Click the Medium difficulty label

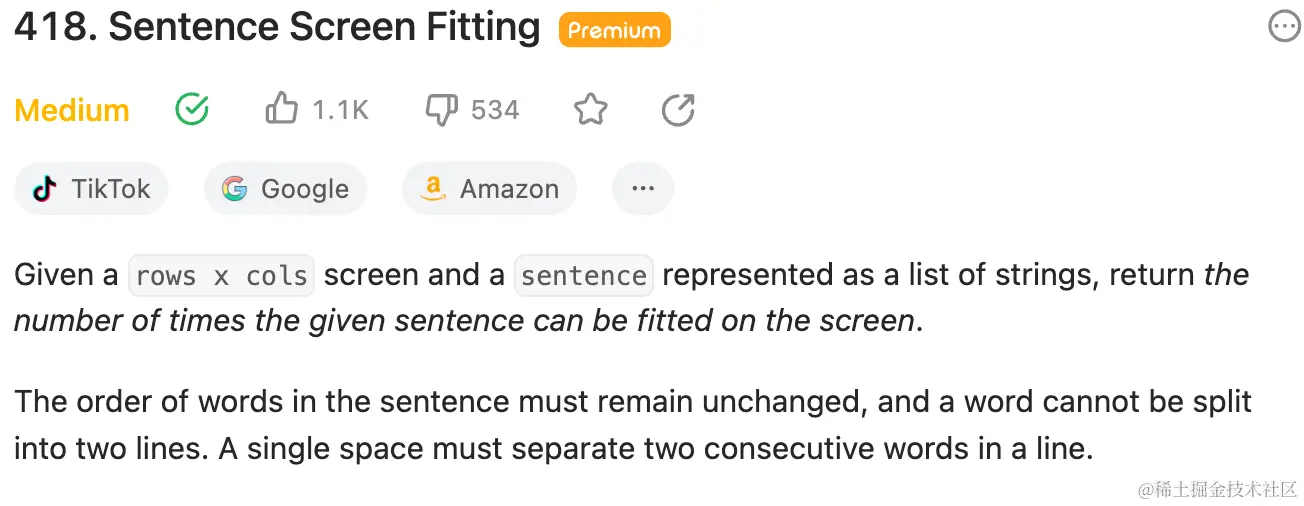[x=72, y=110]
